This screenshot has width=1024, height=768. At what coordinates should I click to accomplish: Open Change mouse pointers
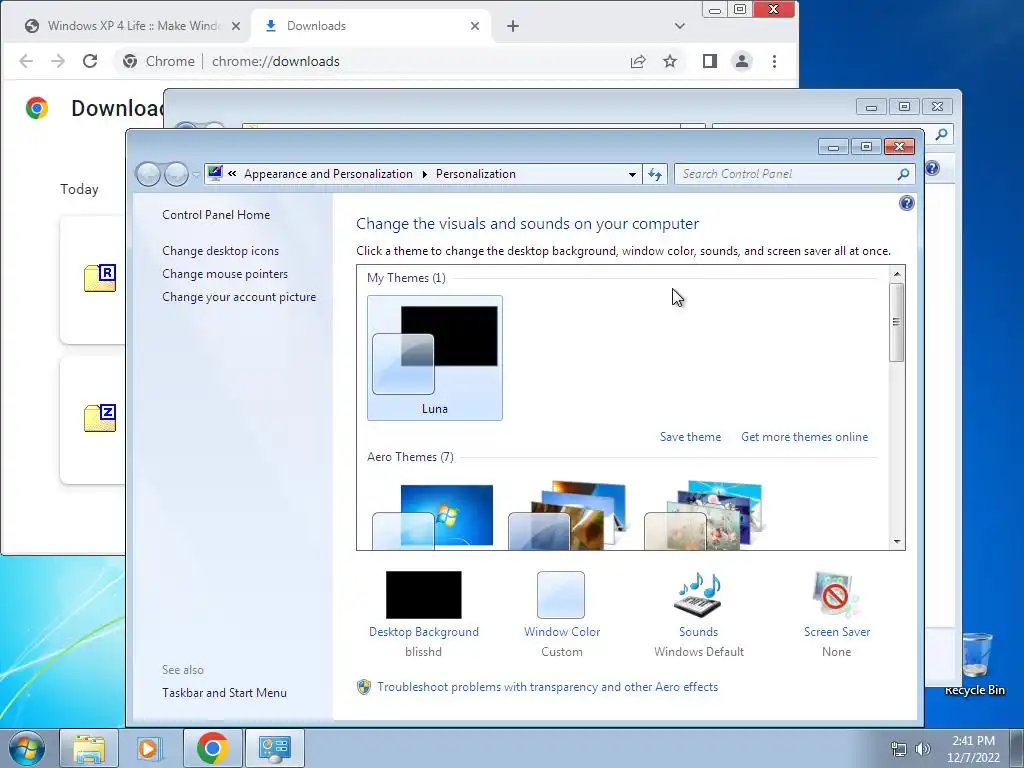[225, 274]
